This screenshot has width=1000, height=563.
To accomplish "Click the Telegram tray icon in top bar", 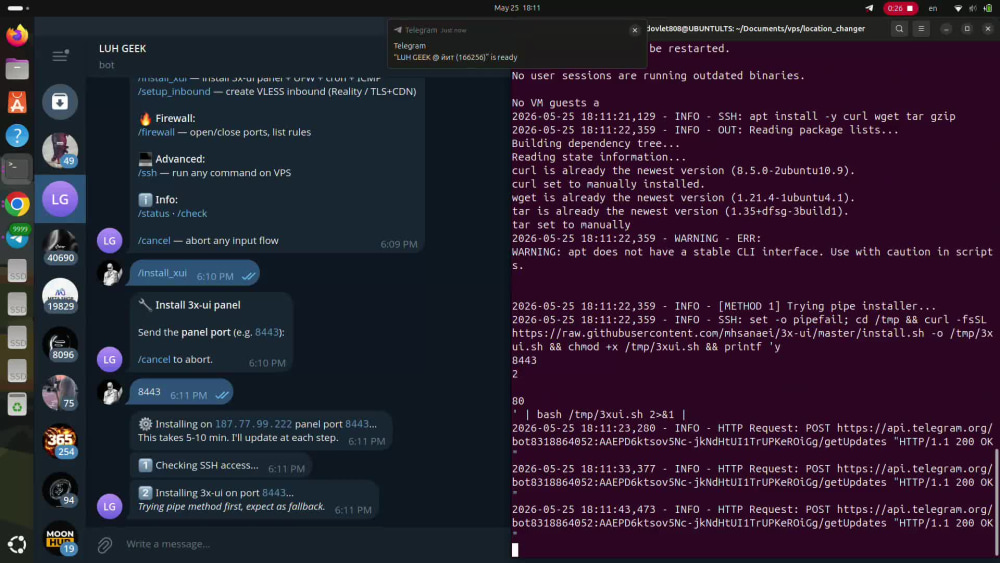I will 869,8.
